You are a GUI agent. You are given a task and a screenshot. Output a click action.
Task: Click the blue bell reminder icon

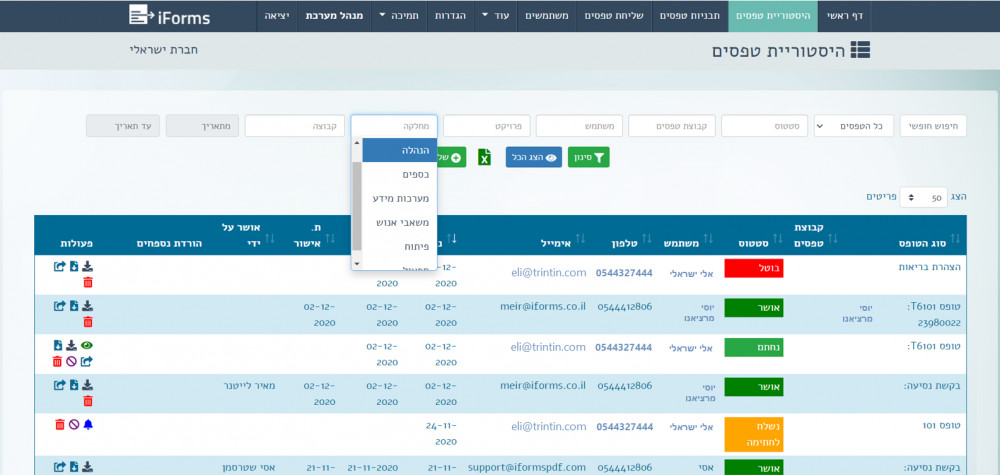pos(88,425)
